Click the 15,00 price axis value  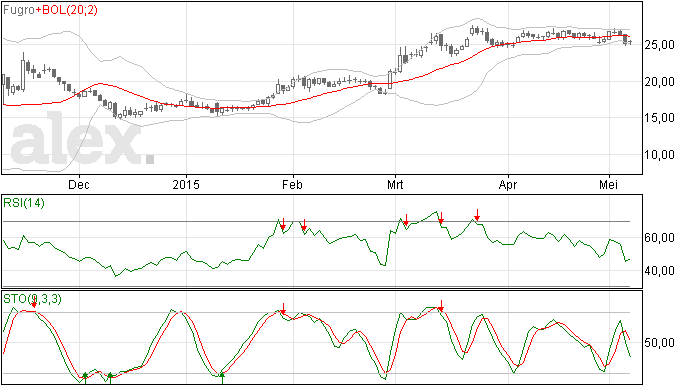(x=659, y=118)
